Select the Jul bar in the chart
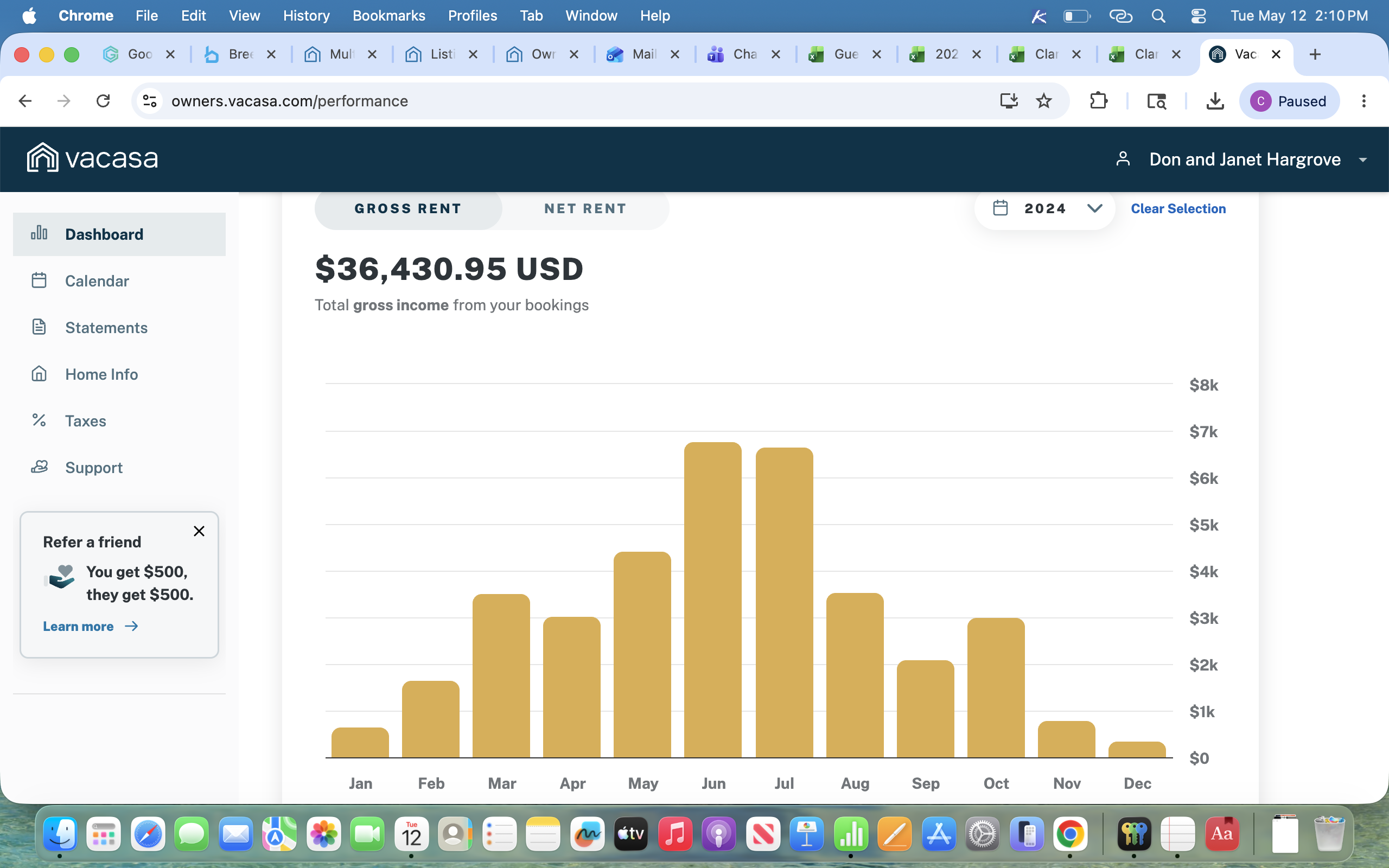This screenshot has width=1389, height=868. [x=784, y=603]
